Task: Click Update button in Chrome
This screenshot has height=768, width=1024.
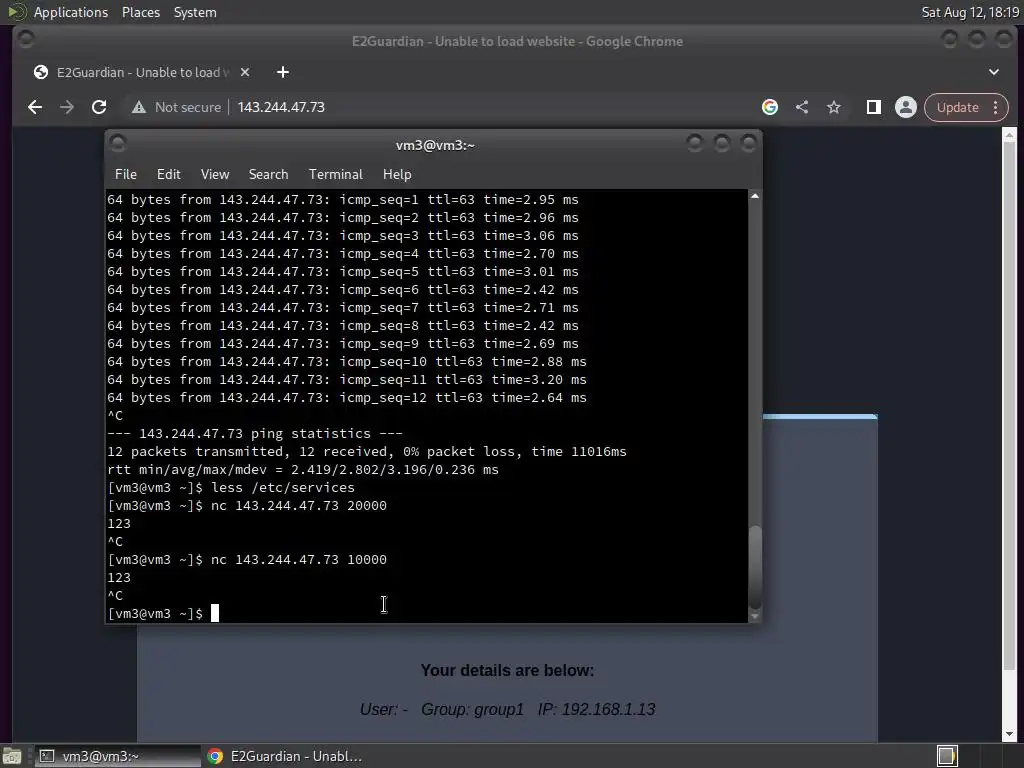Action: (x=957, y=107)
